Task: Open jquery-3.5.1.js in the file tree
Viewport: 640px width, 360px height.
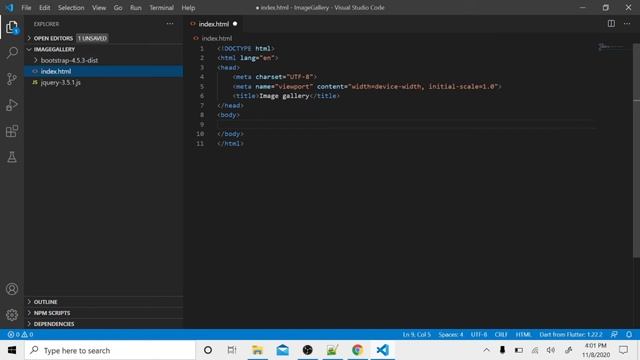Action: pyautogui.click(x=104, y=82)
